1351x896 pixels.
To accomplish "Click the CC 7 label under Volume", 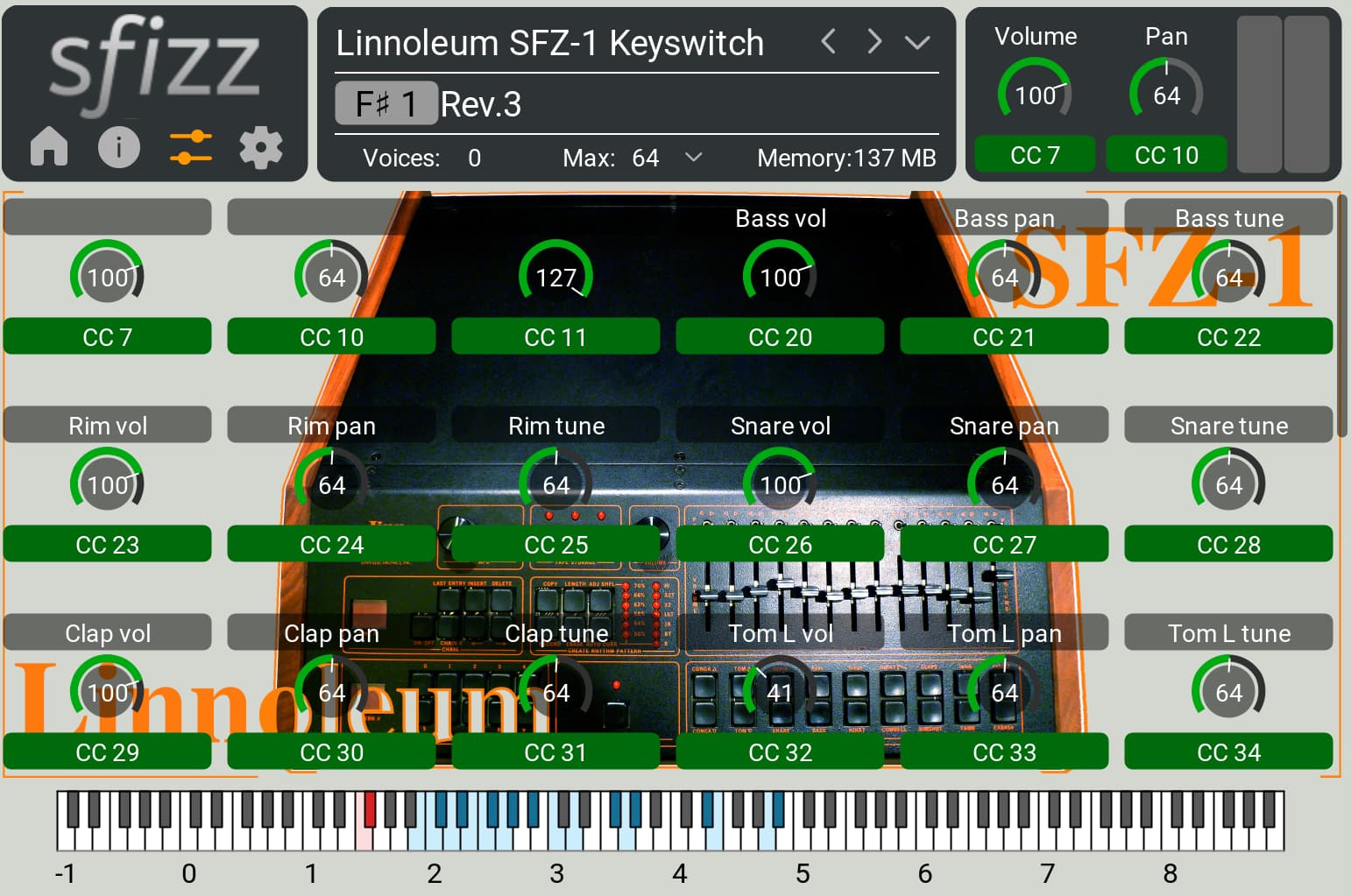I will (1035, 155).
